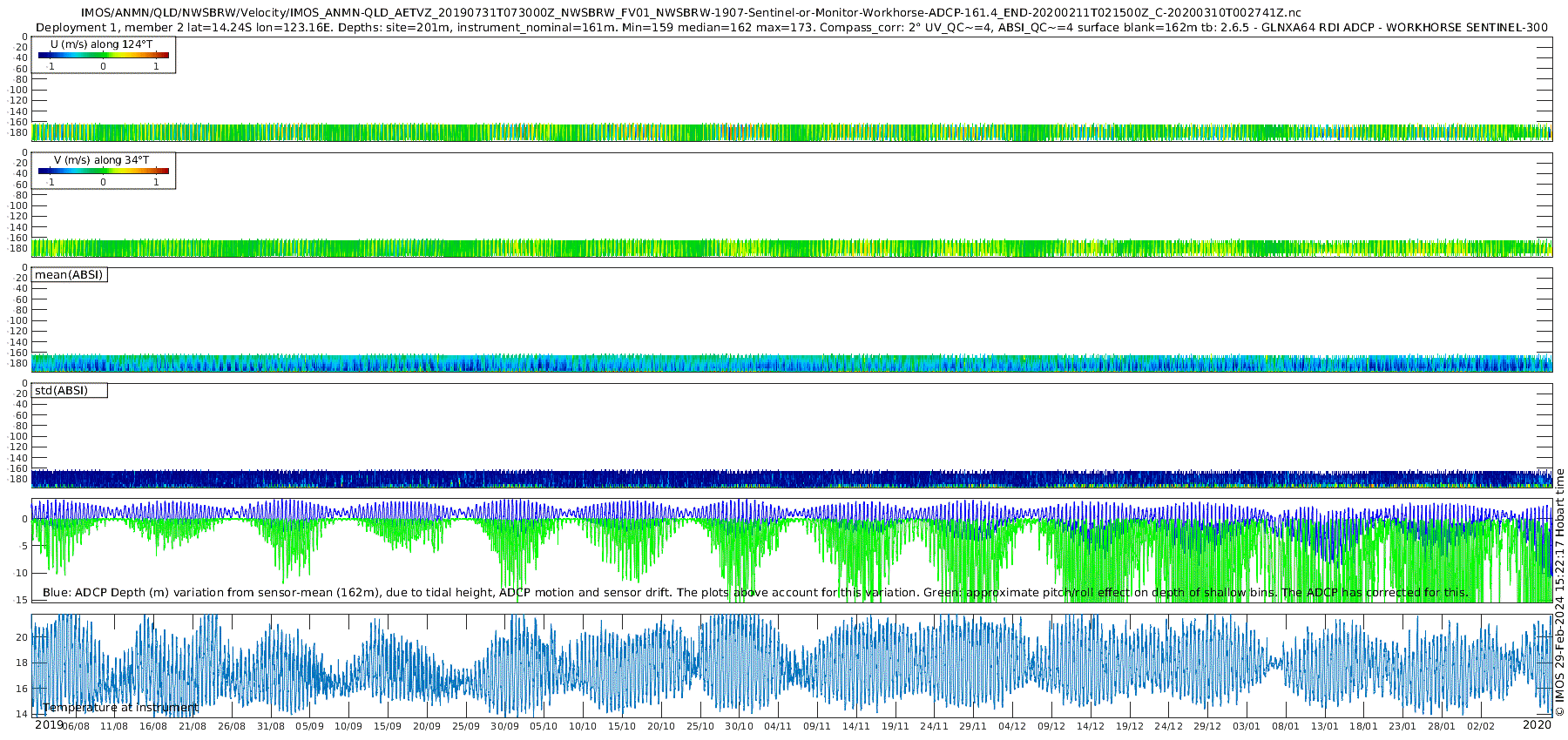Click the V velocity colorbar legend

(x=104, y=171)
